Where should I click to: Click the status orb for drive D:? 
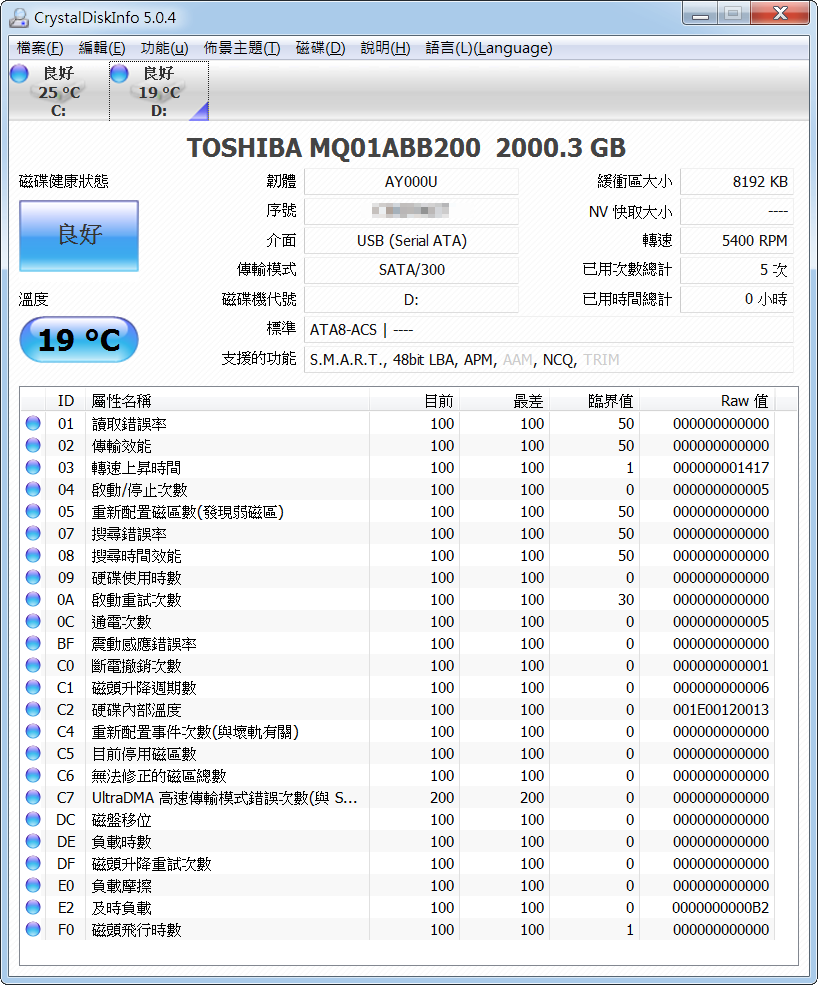(x=119, y=73)
